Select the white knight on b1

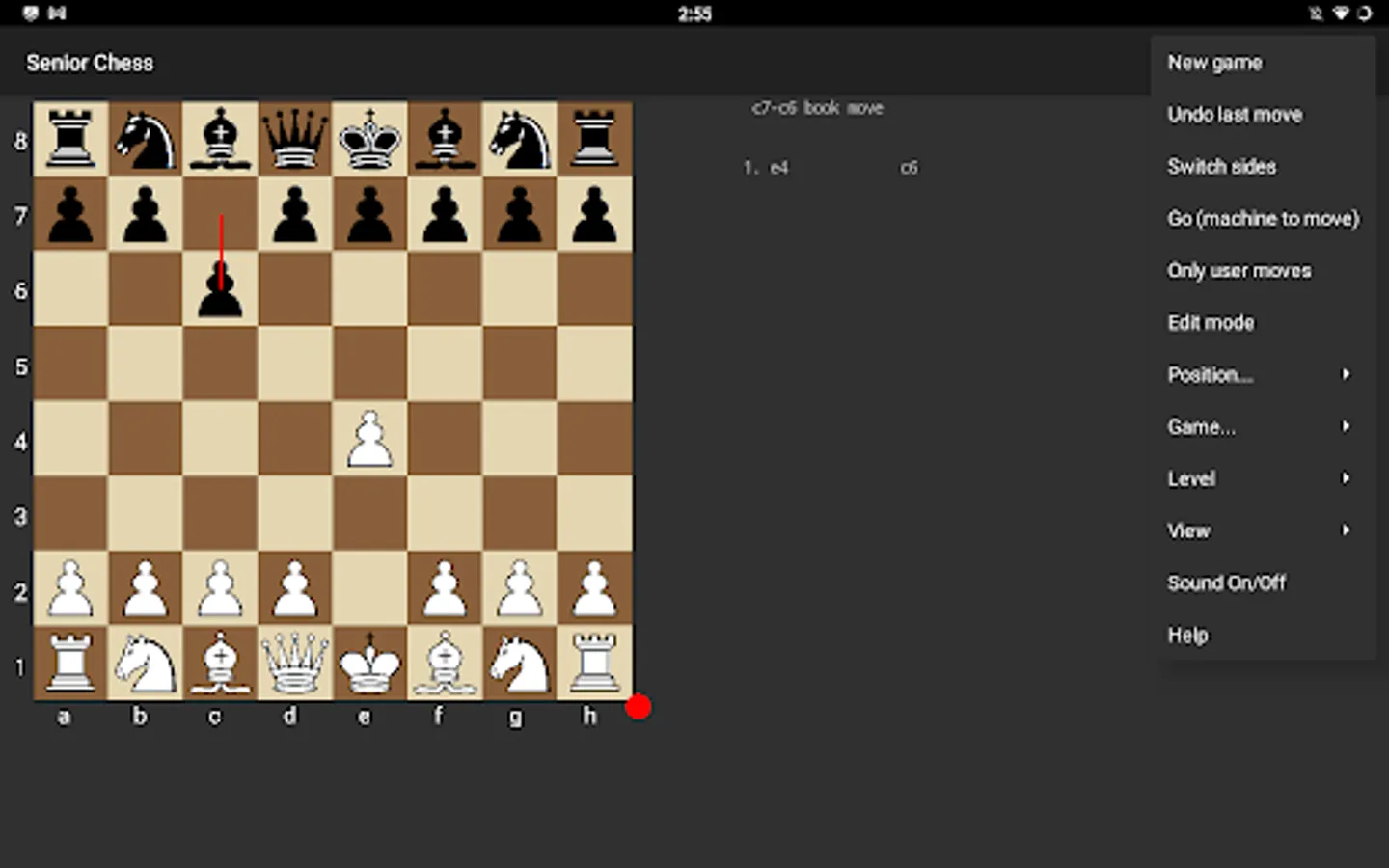tap(144, 665)
